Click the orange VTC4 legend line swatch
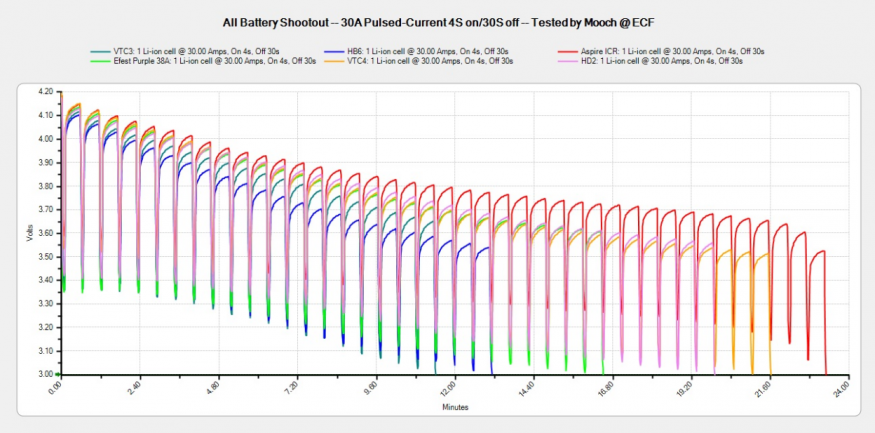 (333, 61)
